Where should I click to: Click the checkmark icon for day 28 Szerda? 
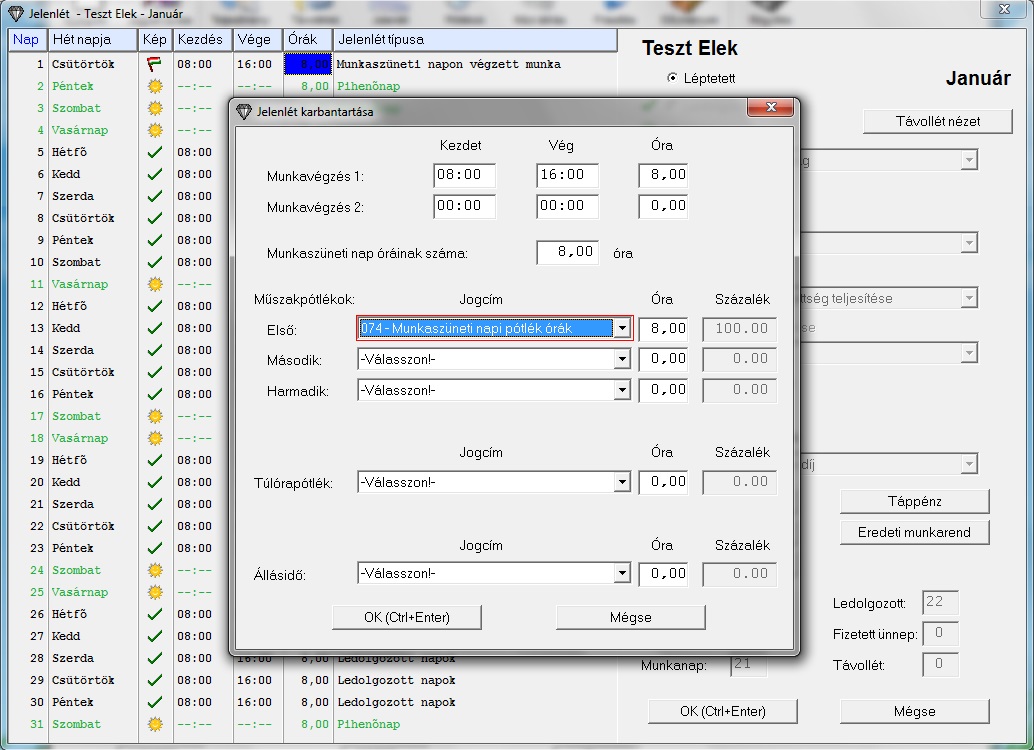click(x=154, y=658)
